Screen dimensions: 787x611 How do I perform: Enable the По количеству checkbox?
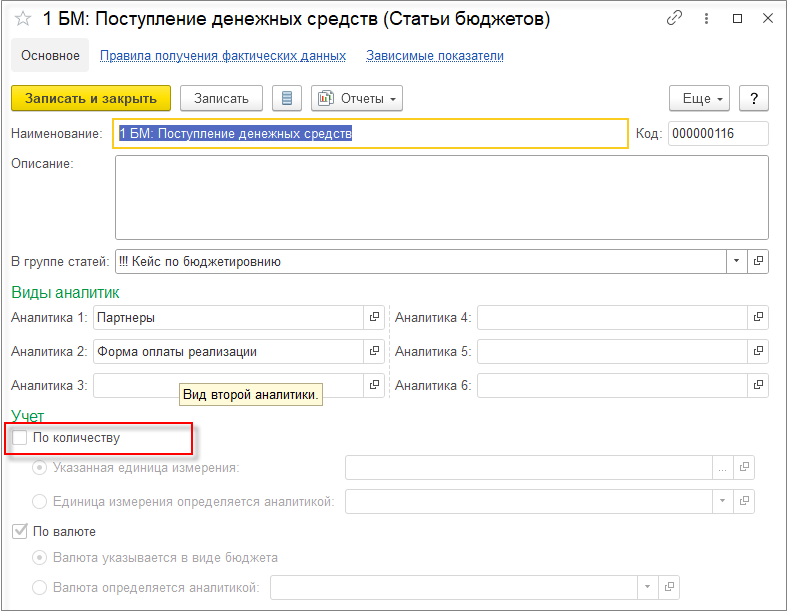20,438
